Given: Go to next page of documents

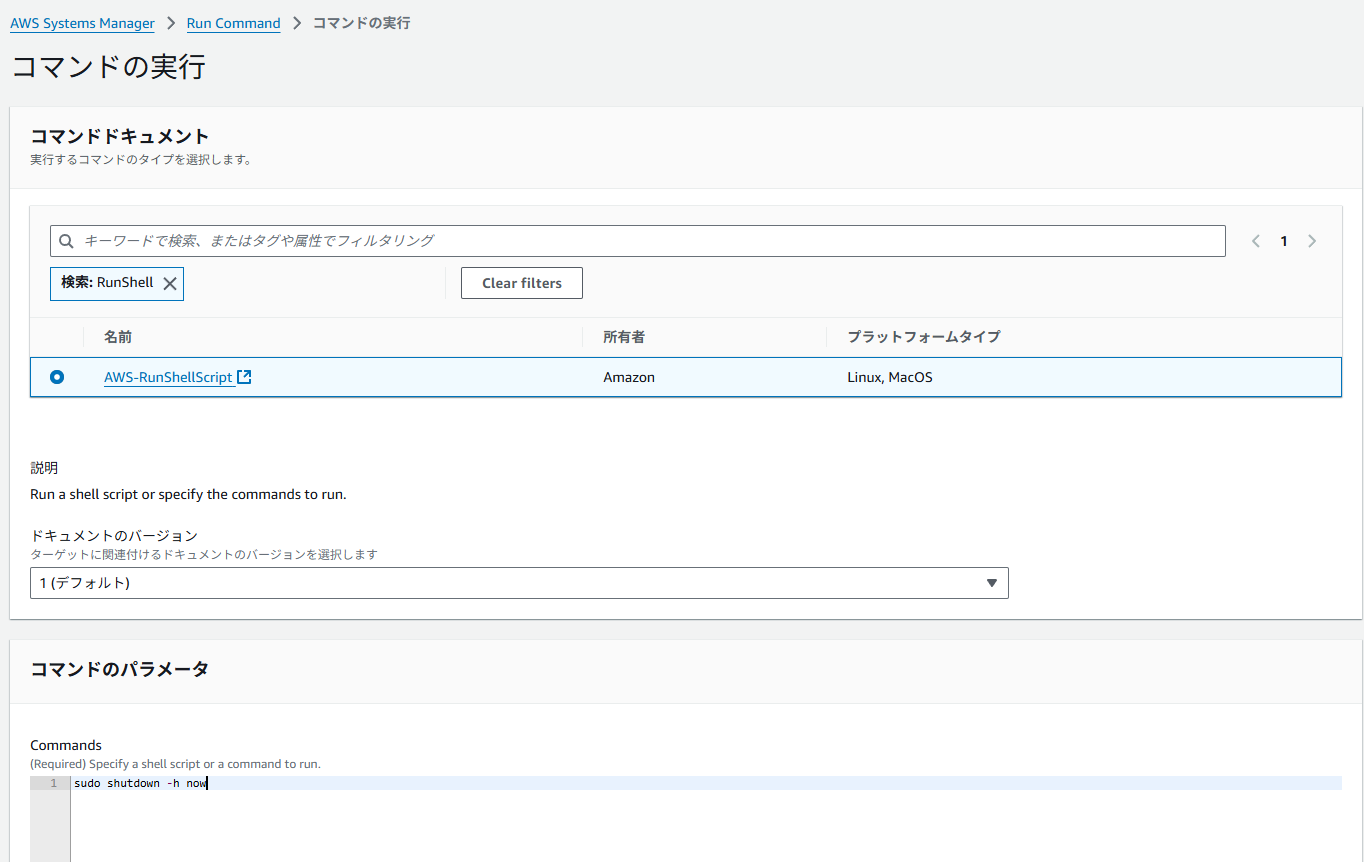Looking at the screenshot, I should point(1312,241).
